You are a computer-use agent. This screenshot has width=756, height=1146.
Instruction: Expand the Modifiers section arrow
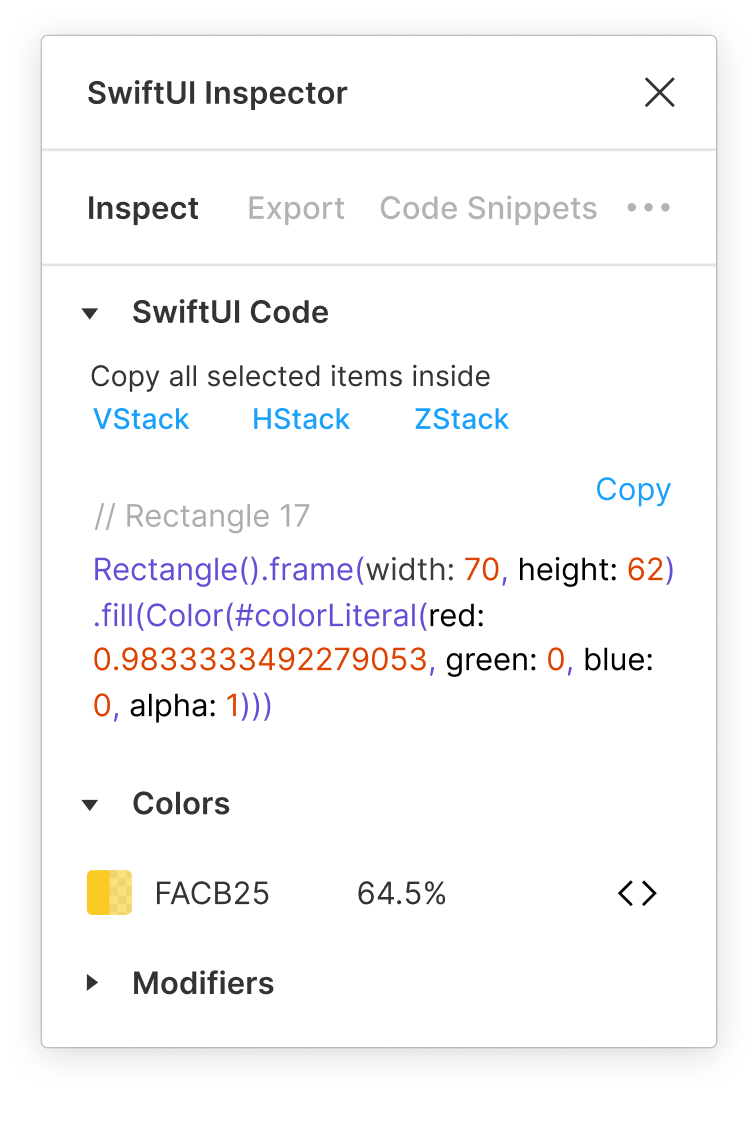click(x=92, y=983)
